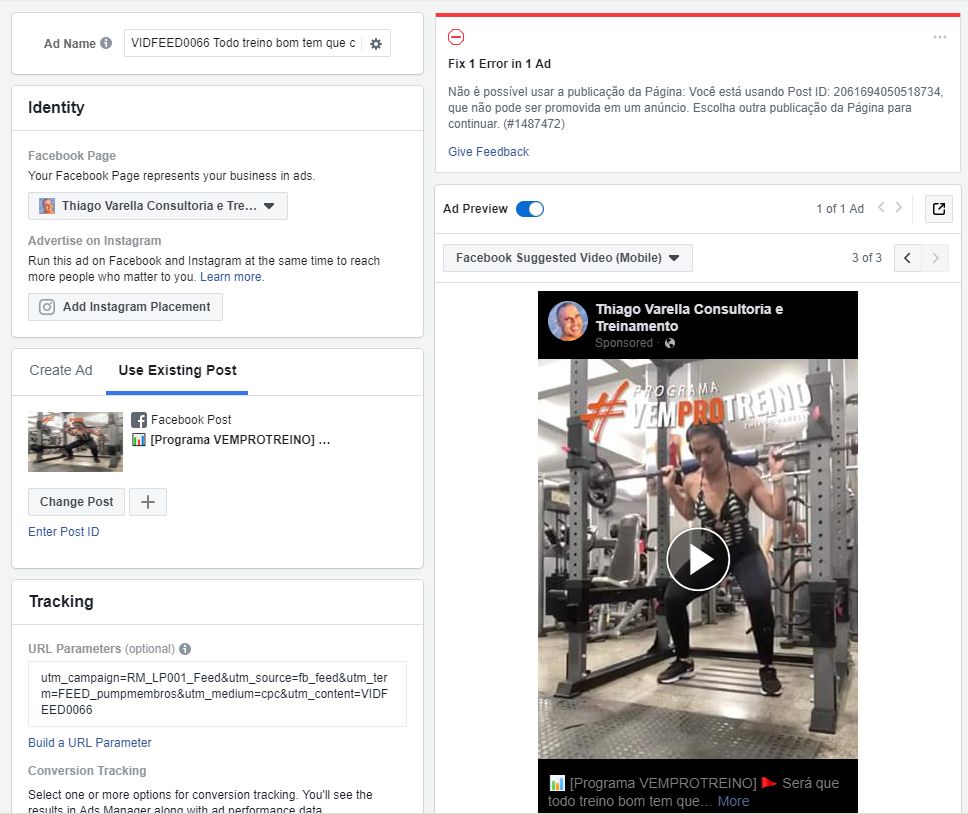
Task: Click the '[Programa VEMPROTREINO] ...' post title
Action: click(240, 440)
